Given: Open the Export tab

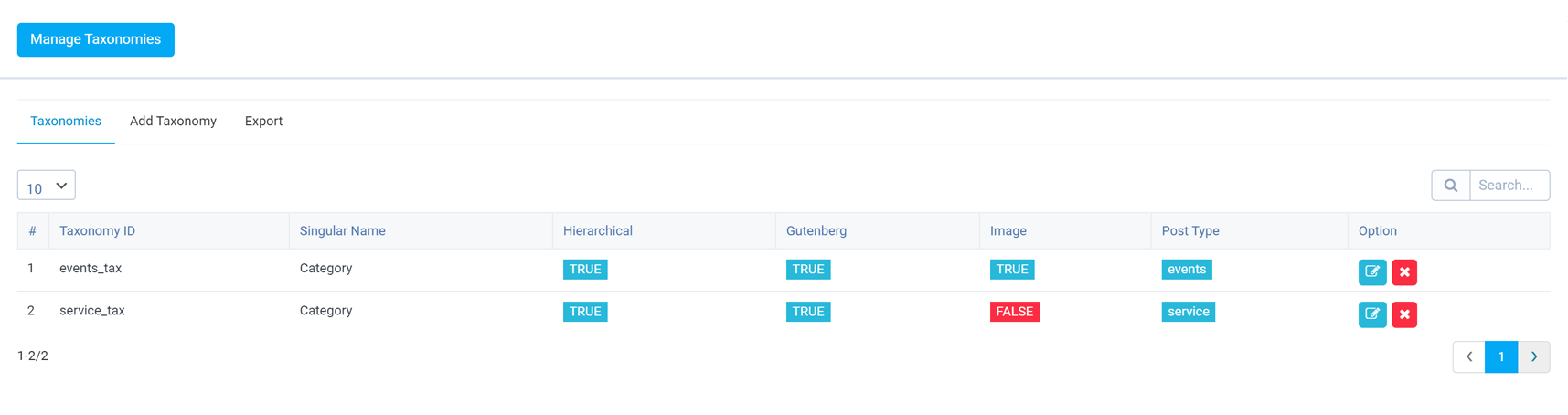Looking at the screenshot, I should 263,121.
